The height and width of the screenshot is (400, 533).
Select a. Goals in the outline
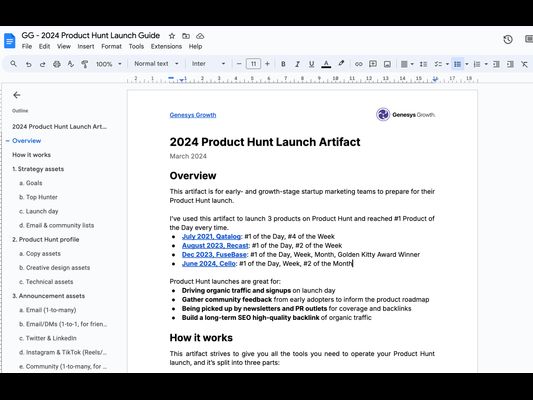tap(31, 183)
